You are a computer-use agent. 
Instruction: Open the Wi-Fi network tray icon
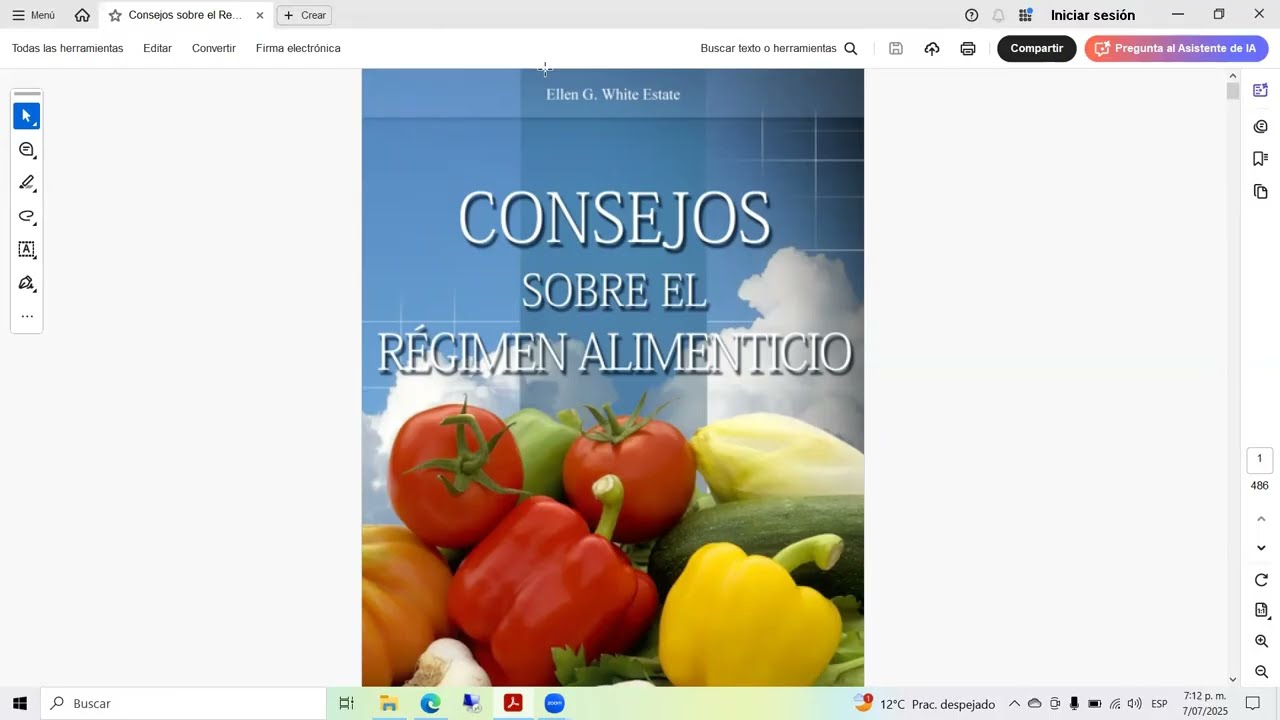1114,704
